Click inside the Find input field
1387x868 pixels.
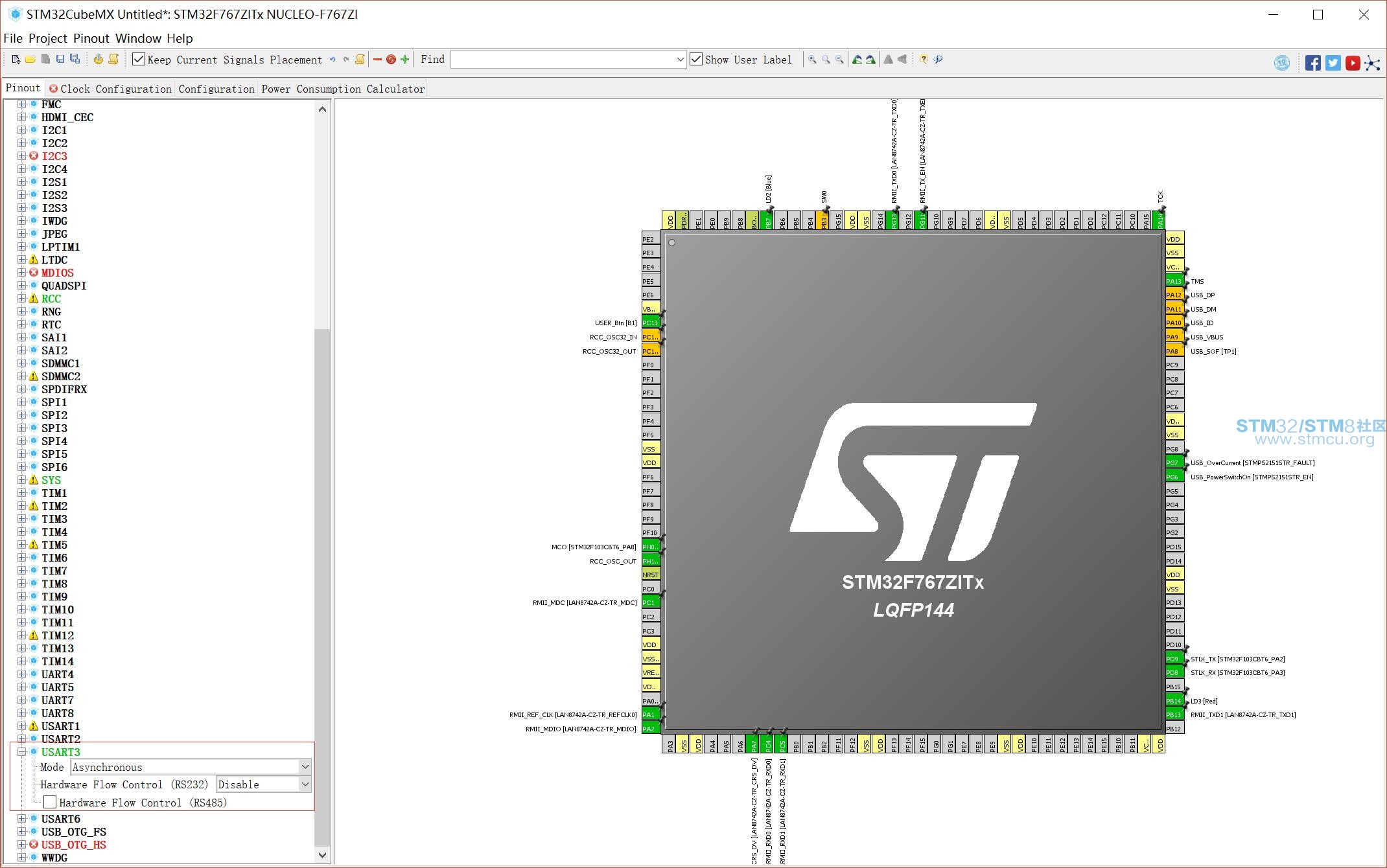tap(563, 60)
